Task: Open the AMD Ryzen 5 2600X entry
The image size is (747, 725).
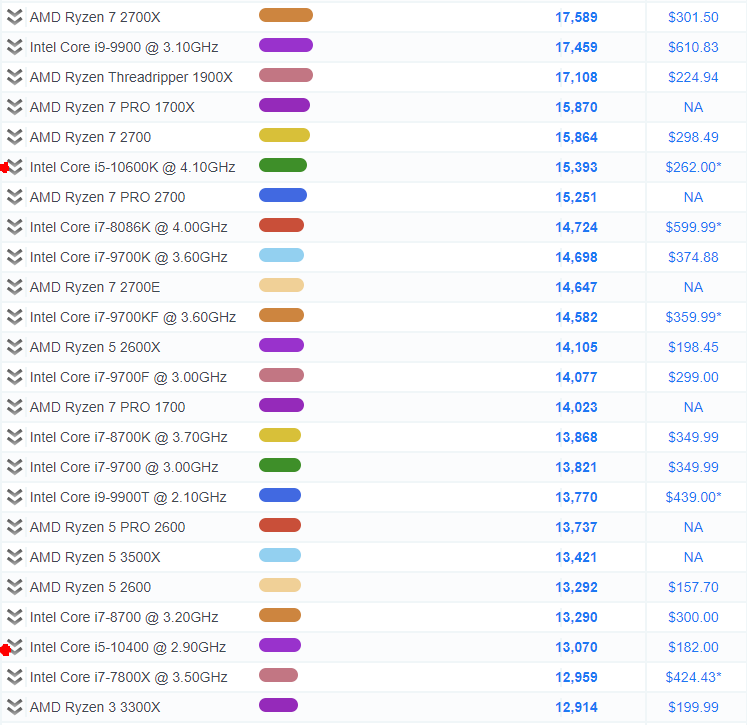Action: coord(95,347)
